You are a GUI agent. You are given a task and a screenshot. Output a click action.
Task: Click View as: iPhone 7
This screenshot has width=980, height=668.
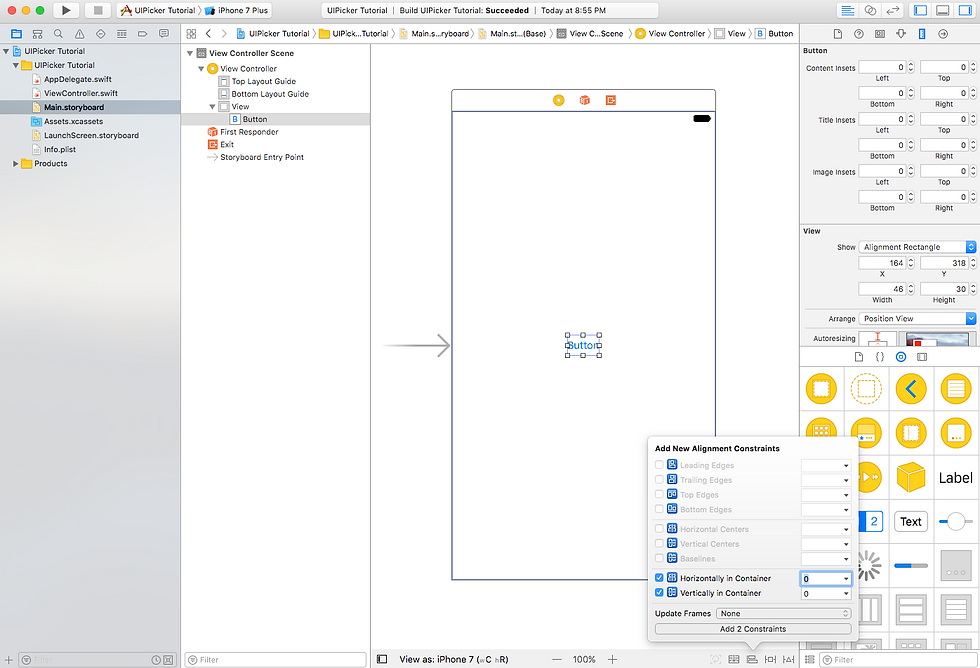point(454,659)
